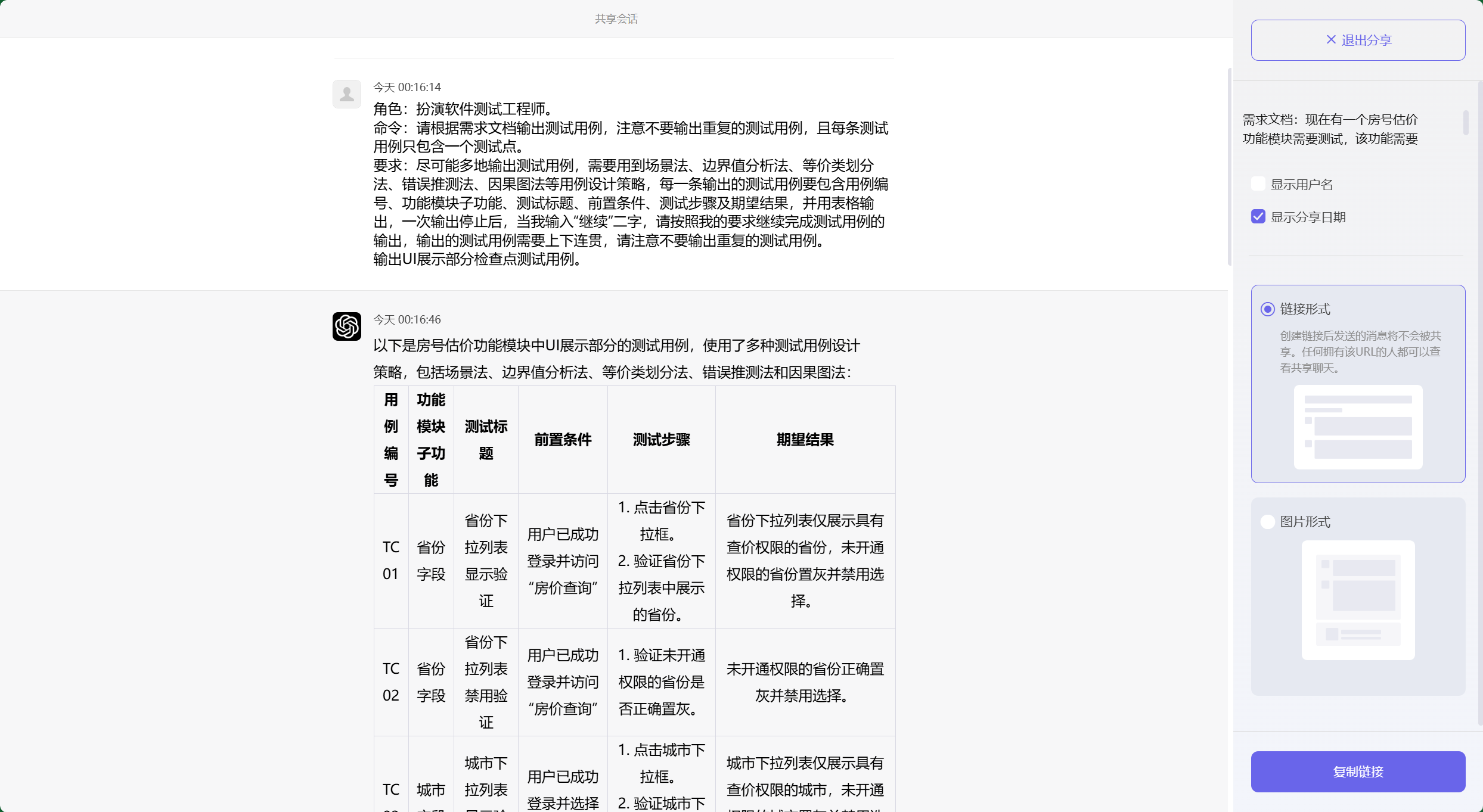Image resolution: width=1483 pixels, height=812 pixels.
Task: Click the scrollbar beside 需求文档 preview text
Action: coord(1467,123)
